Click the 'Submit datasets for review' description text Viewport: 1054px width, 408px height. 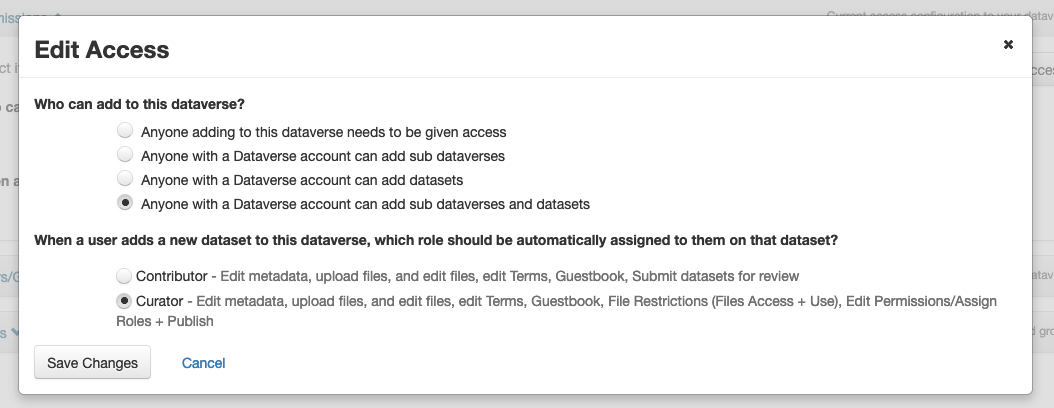coord(716,276)
